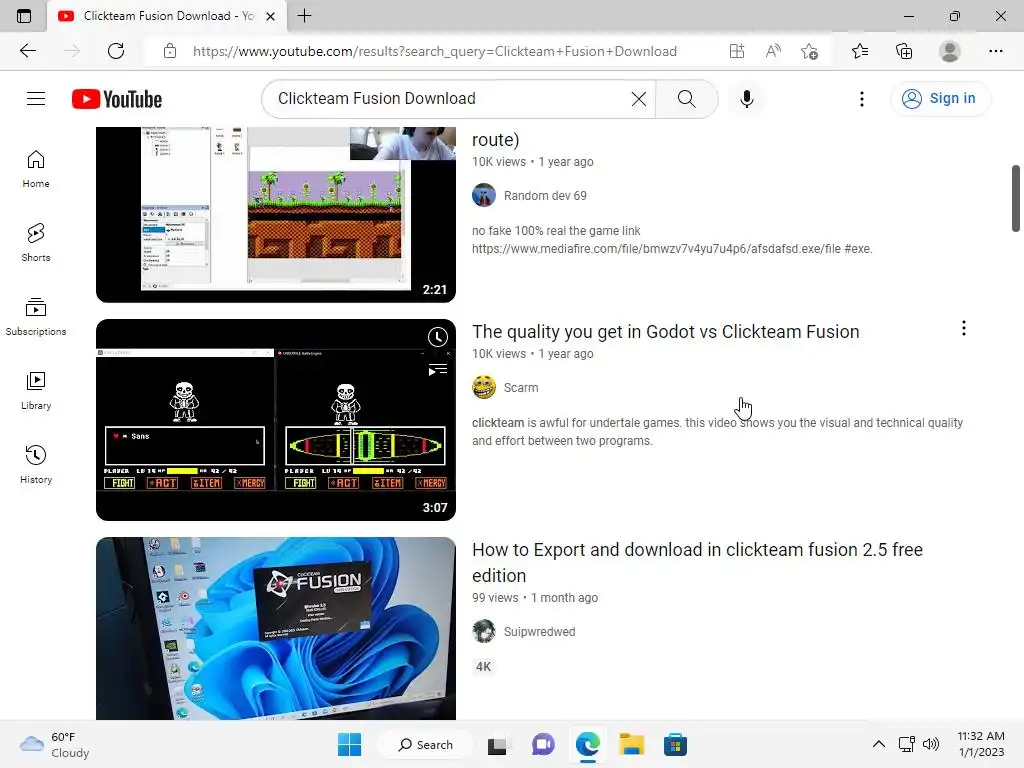Click the page vertical scrollbar thumb
This screenshot has width=1024, height=768.
pyautogui.click(x=1016, y=199)
